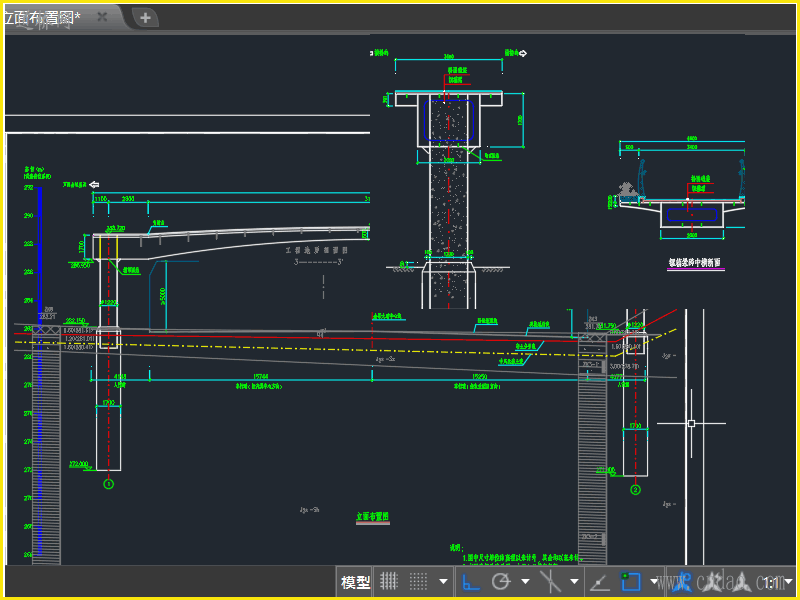Expand the snap mode options arrow

443,581
